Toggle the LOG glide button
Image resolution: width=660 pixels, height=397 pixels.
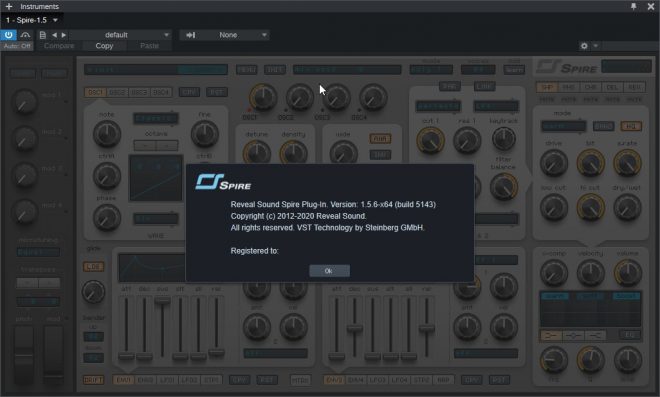click(93, 266)
